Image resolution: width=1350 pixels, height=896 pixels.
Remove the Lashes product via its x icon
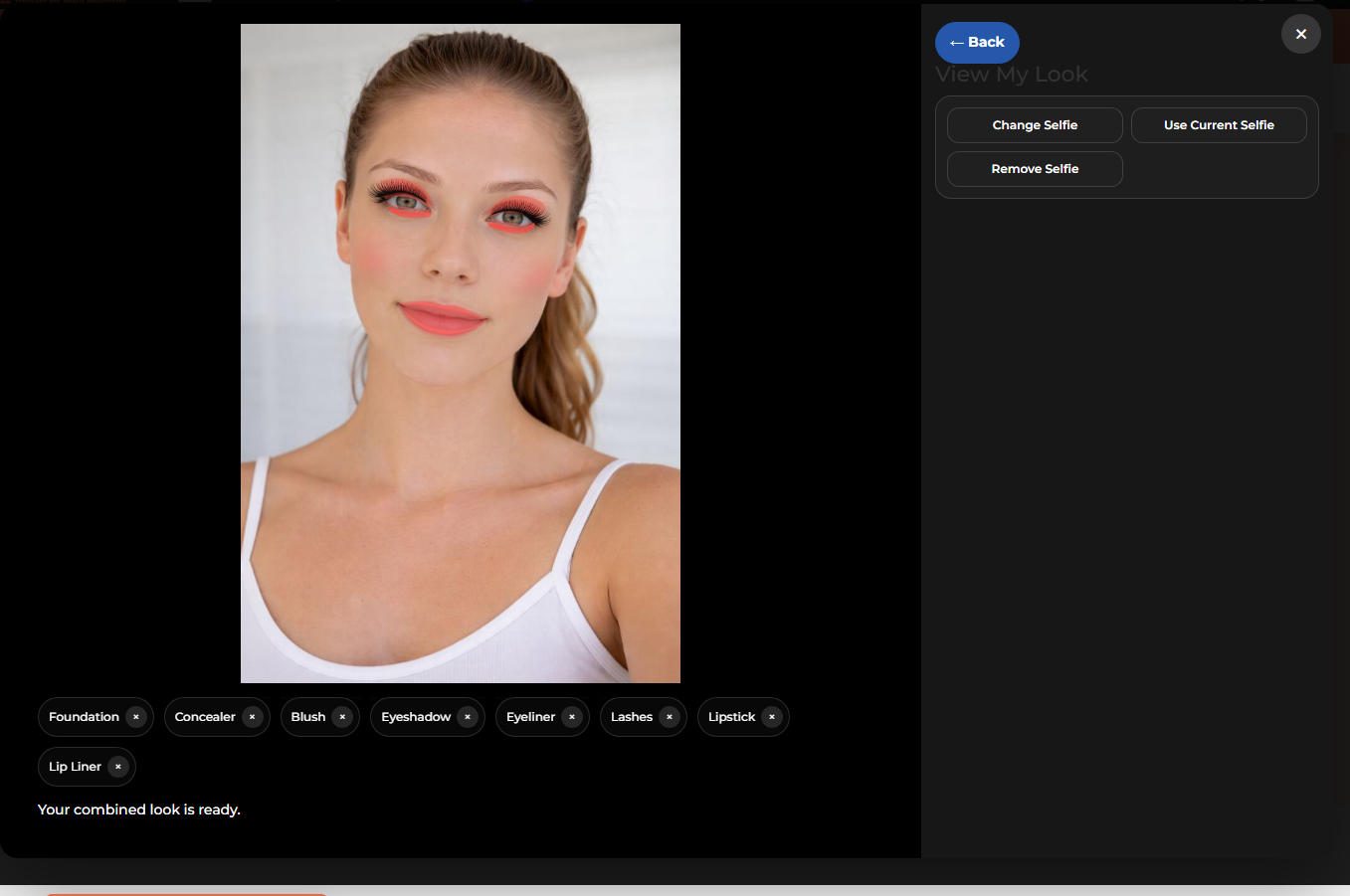(x=670, y=717)
